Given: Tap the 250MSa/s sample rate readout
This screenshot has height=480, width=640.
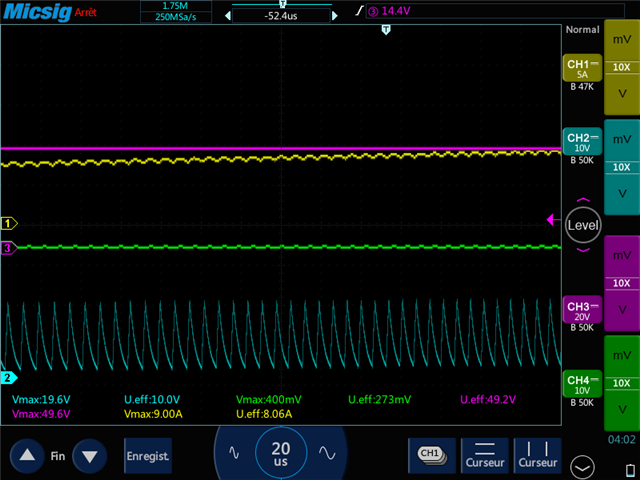Looking at the screenshot, I should coord(176,17).
